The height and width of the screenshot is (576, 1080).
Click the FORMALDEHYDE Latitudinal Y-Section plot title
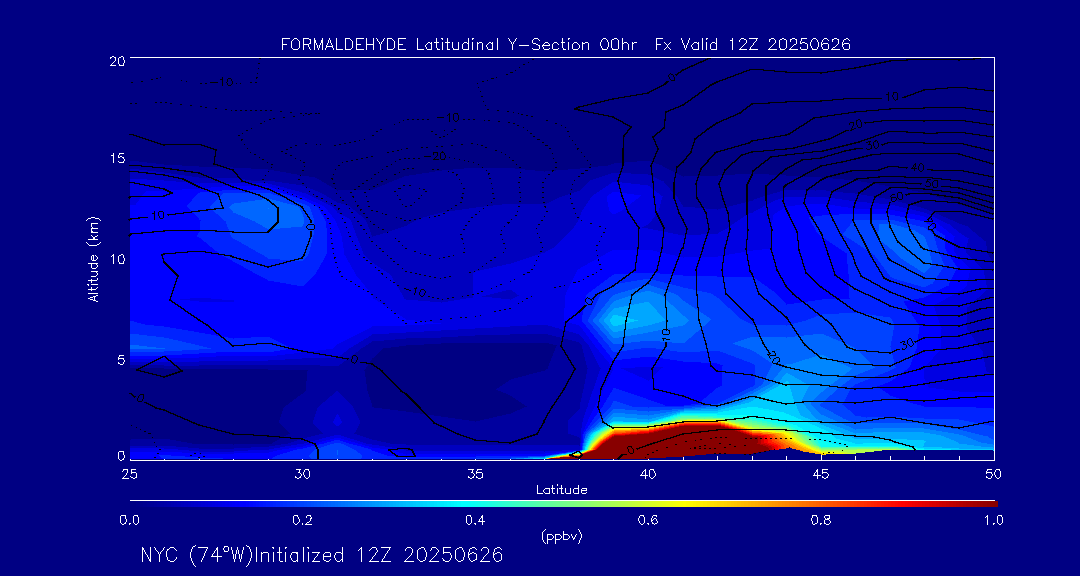[566, 45]
